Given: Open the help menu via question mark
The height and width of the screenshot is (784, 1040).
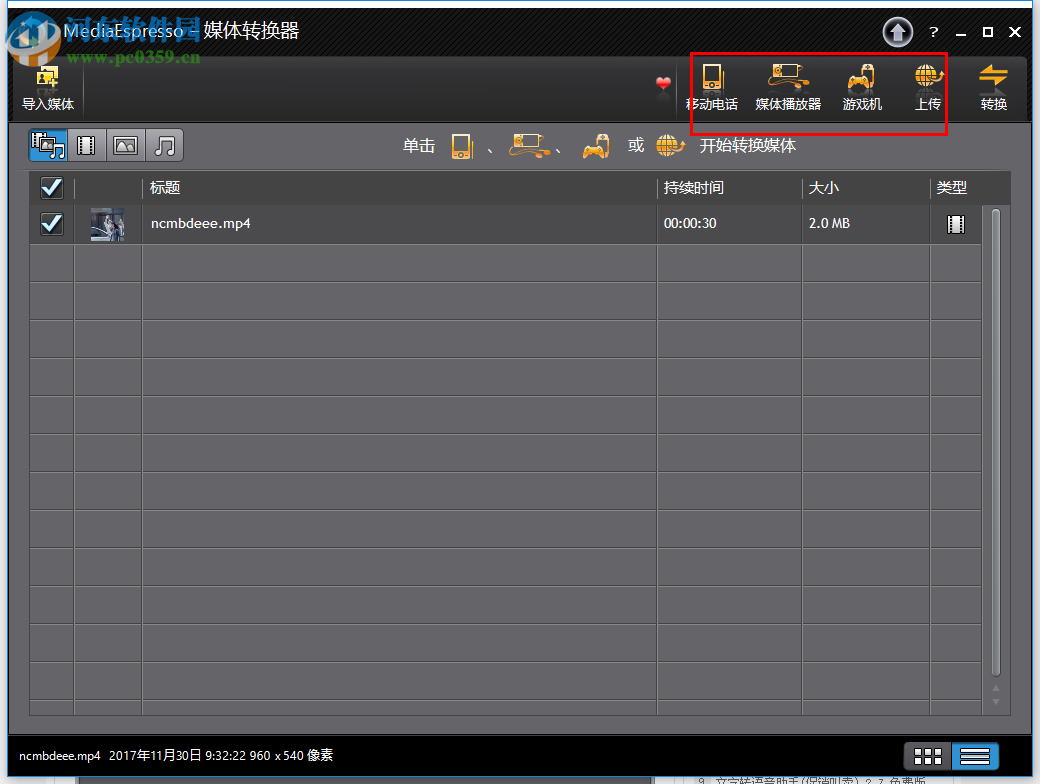Looking at the screenshot, I should pos(933,31).
